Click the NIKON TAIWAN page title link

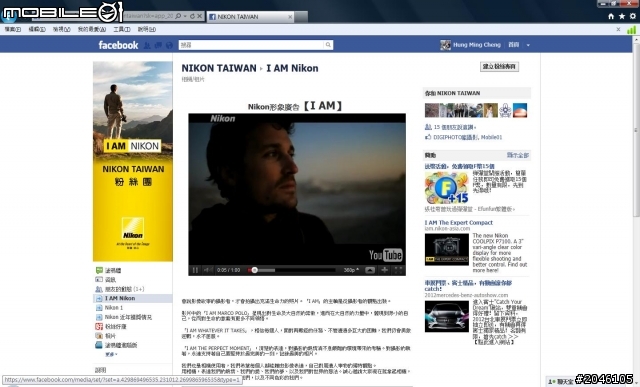coord(219,68)
